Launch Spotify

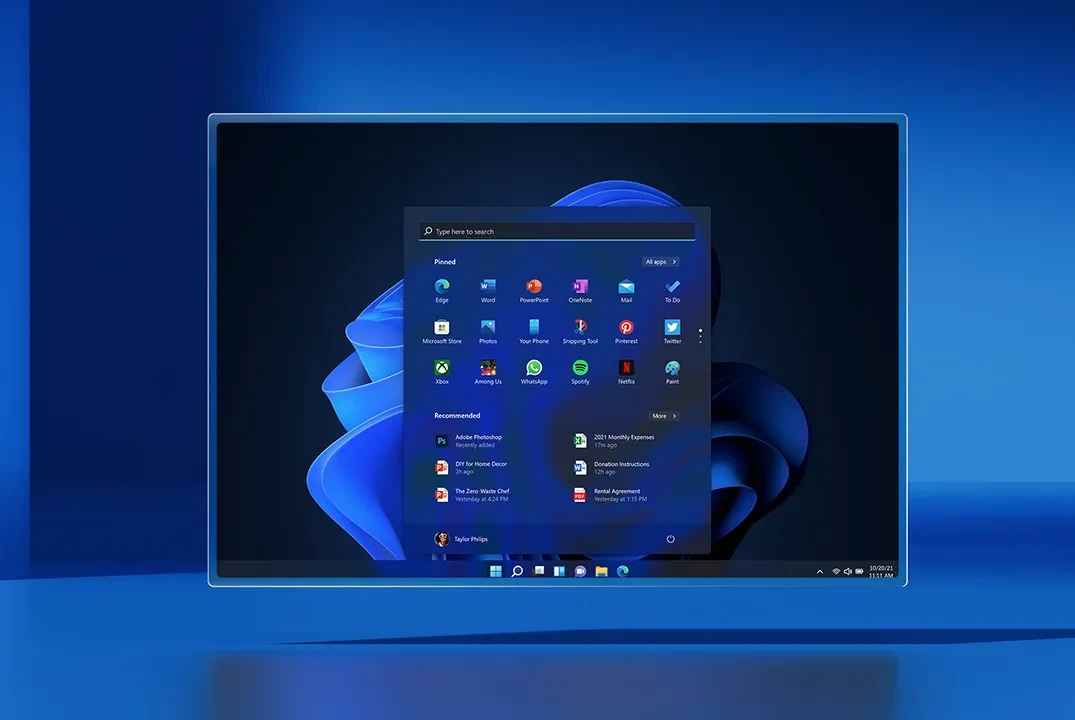click(x=580, y=372)
